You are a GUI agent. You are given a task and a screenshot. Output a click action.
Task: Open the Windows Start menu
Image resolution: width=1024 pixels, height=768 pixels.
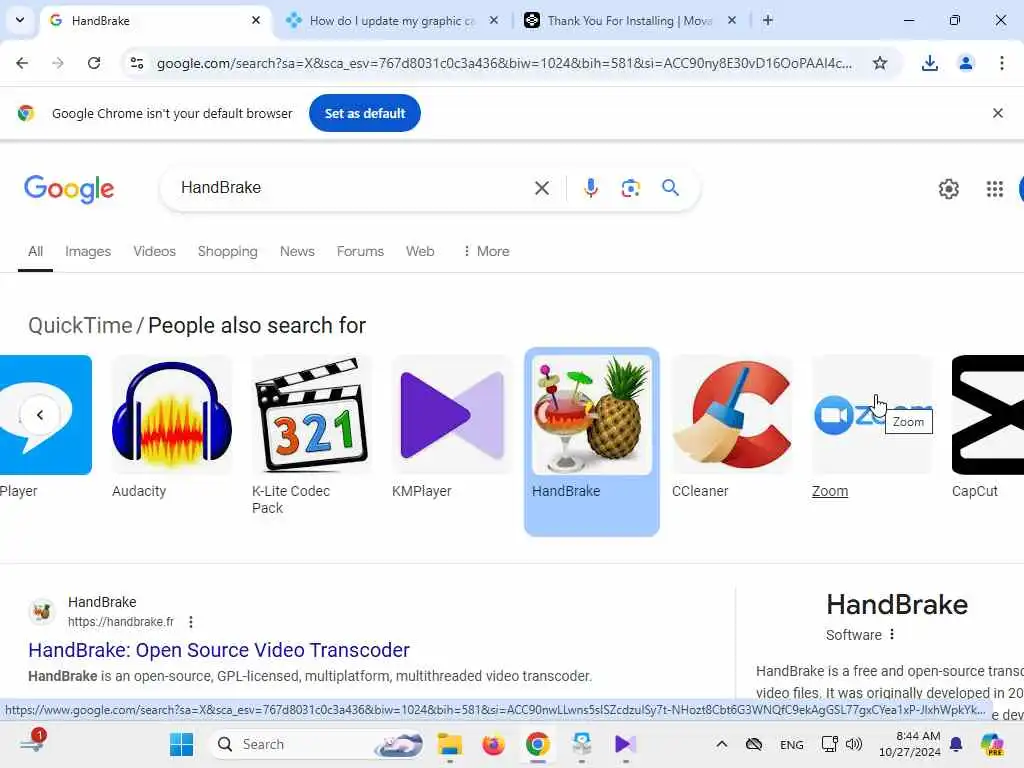[x=181, y=744]
